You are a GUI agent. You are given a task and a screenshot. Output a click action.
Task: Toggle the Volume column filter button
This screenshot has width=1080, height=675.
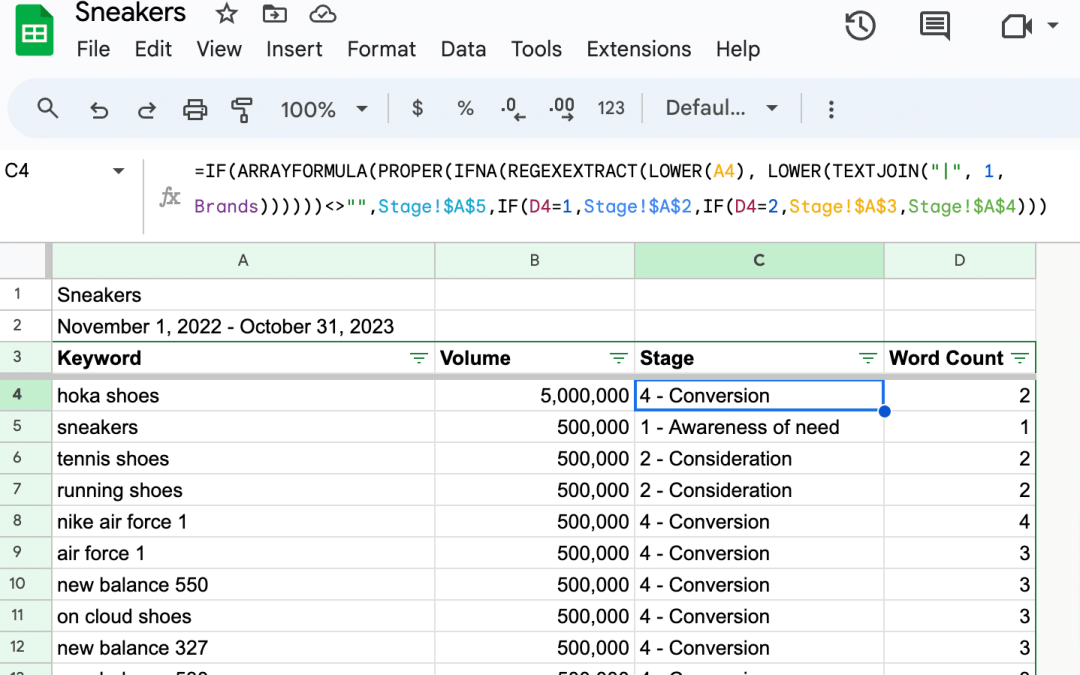[618, 358]
